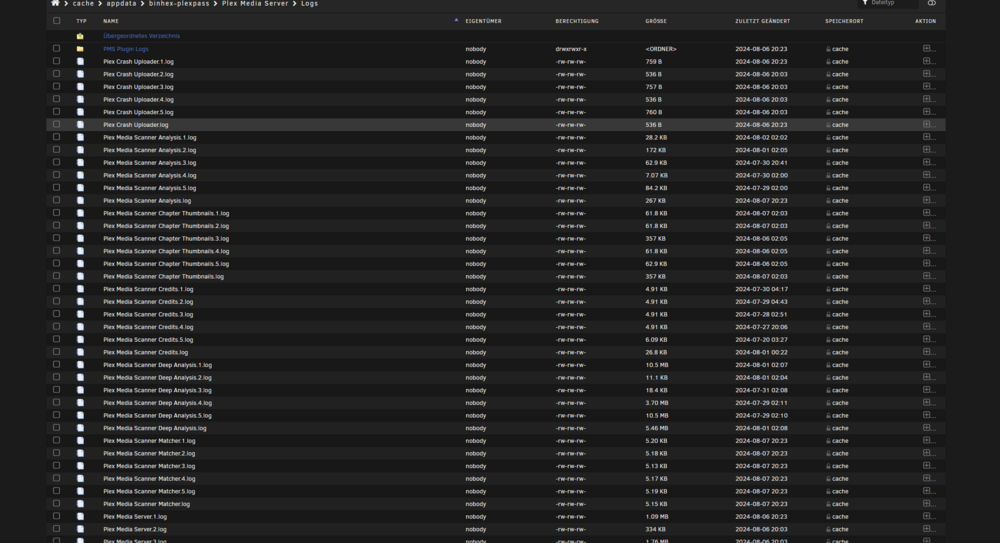Click the filter funnel icon beside Dateityp
This screenshot has height=543, width=1000.
tap(865, 3)
